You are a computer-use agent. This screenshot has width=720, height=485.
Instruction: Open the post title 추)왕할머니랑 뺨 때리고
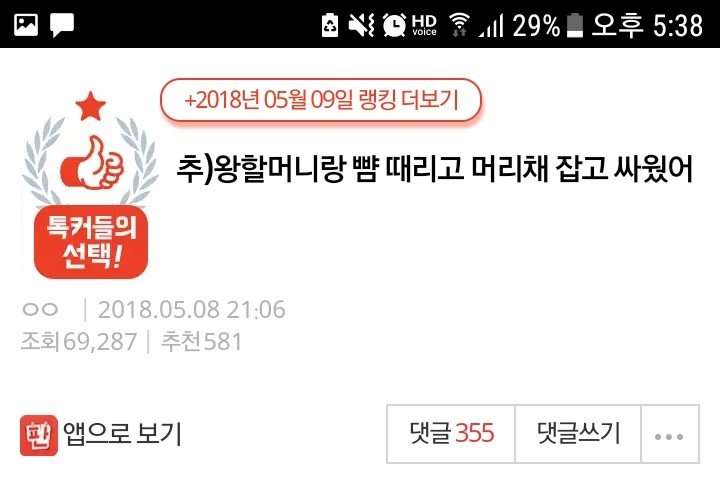(x=434, y=169)
